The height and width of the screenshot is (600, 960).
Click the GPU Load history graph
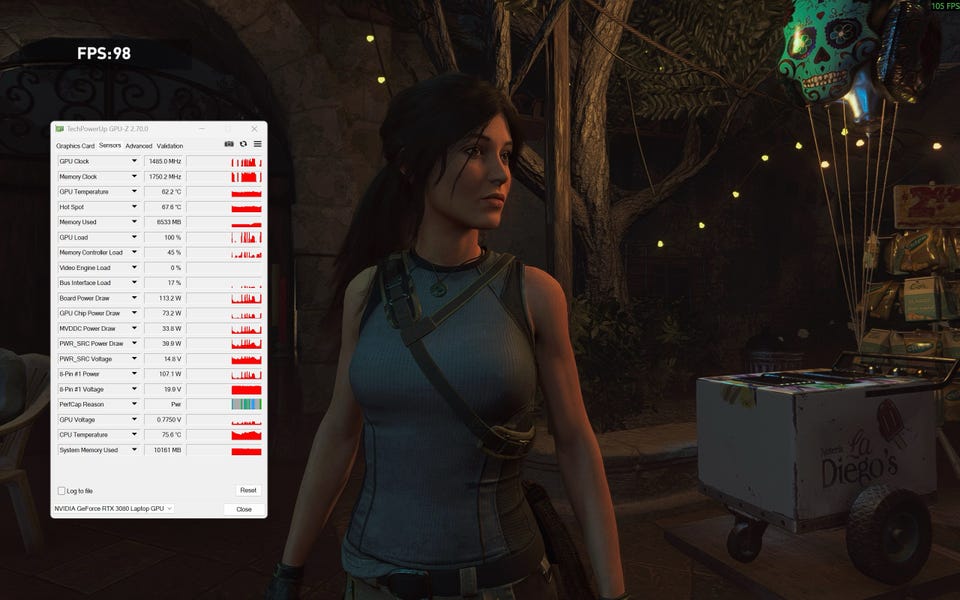(x=224, y=237)
